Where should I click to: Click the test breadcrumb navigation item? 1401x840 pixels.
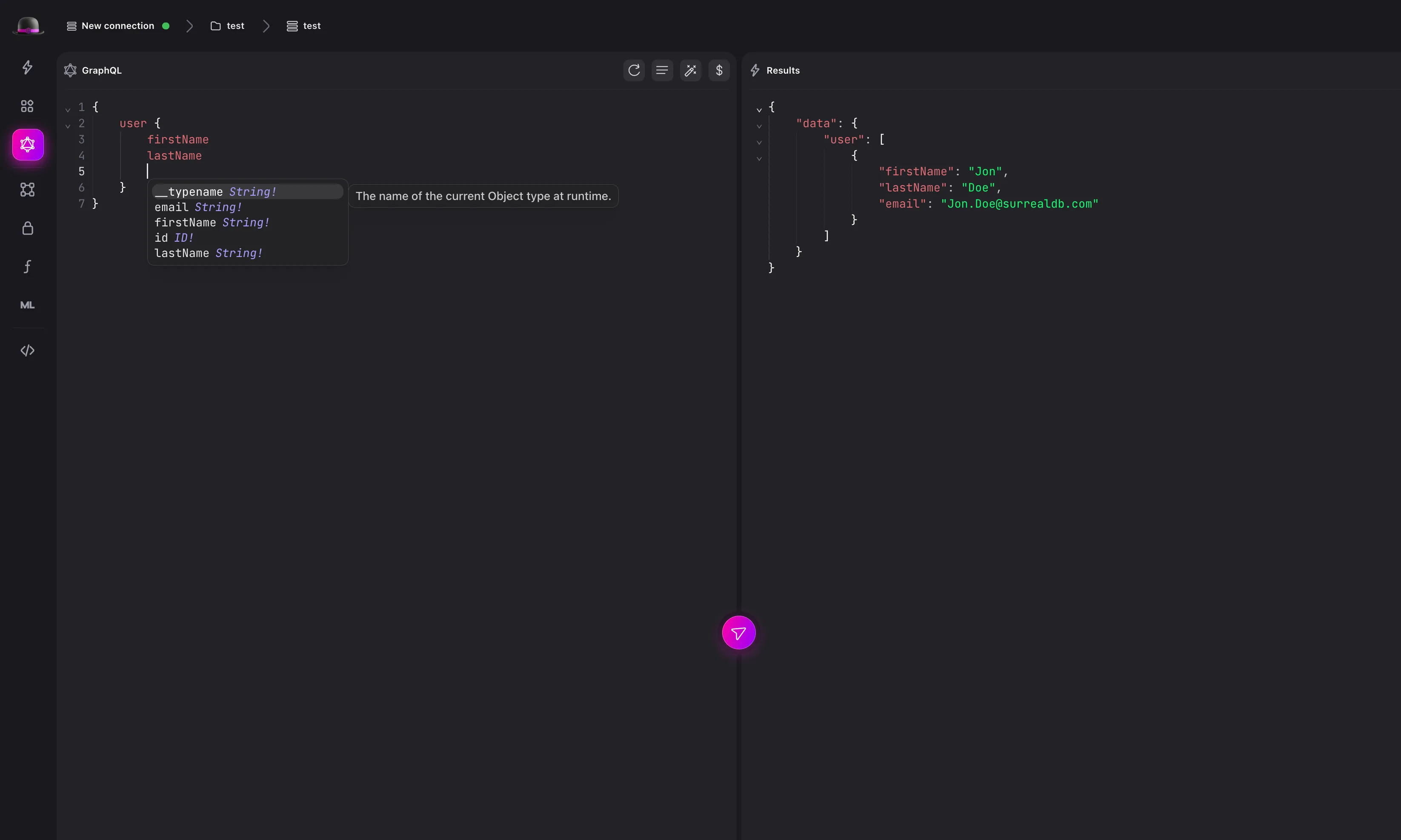click(234, 25)
